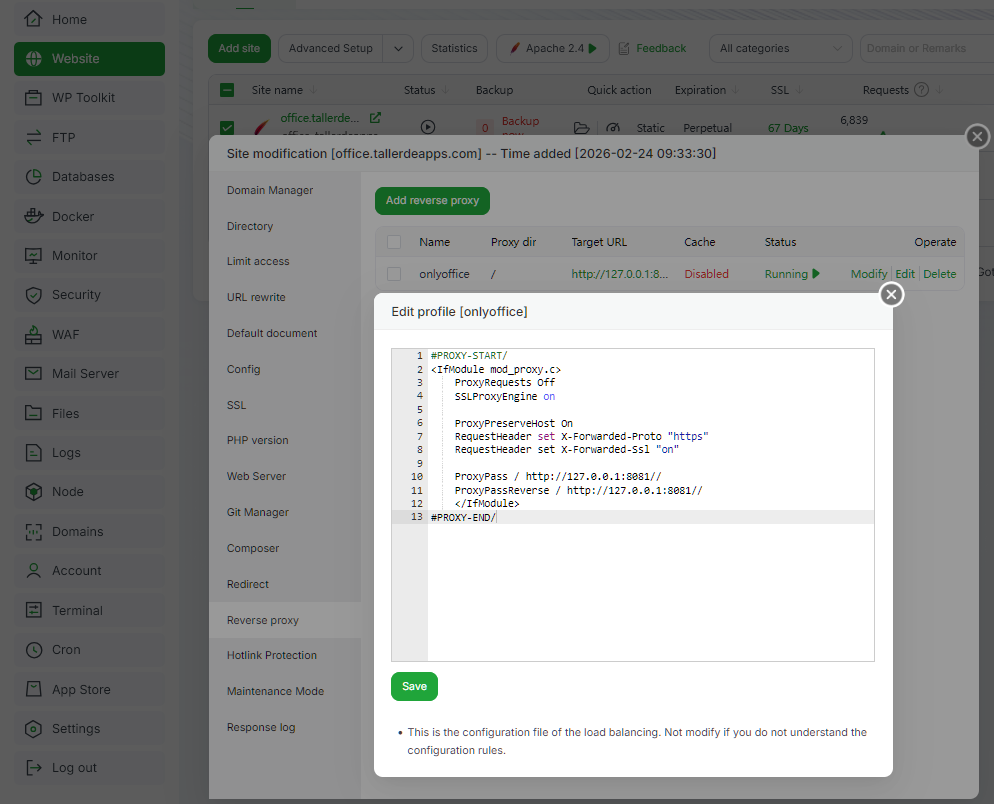Toggle the select-all checkbox in proxy table
This screenshot has width=994, height=804.
coord(393,241)
